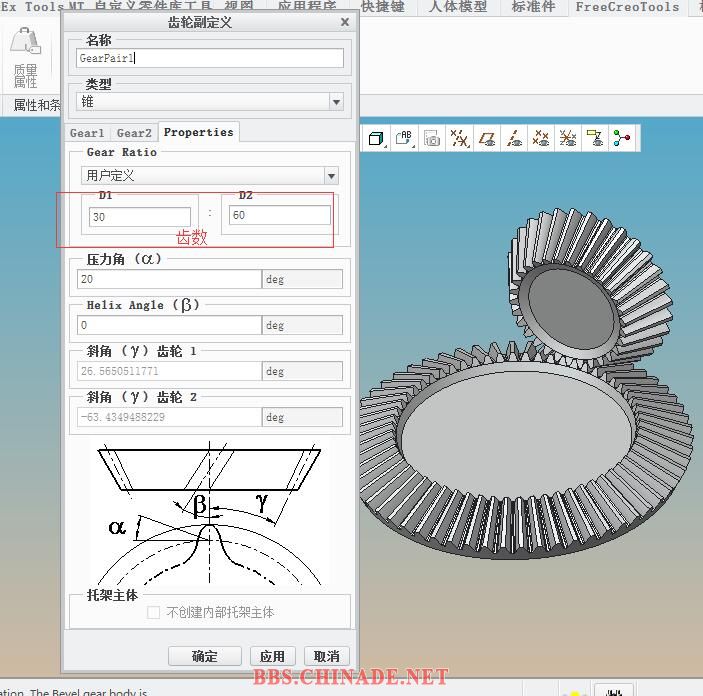Click the gear 1 bevel angle field
This screenshot has height=696, width=703.
169,371
